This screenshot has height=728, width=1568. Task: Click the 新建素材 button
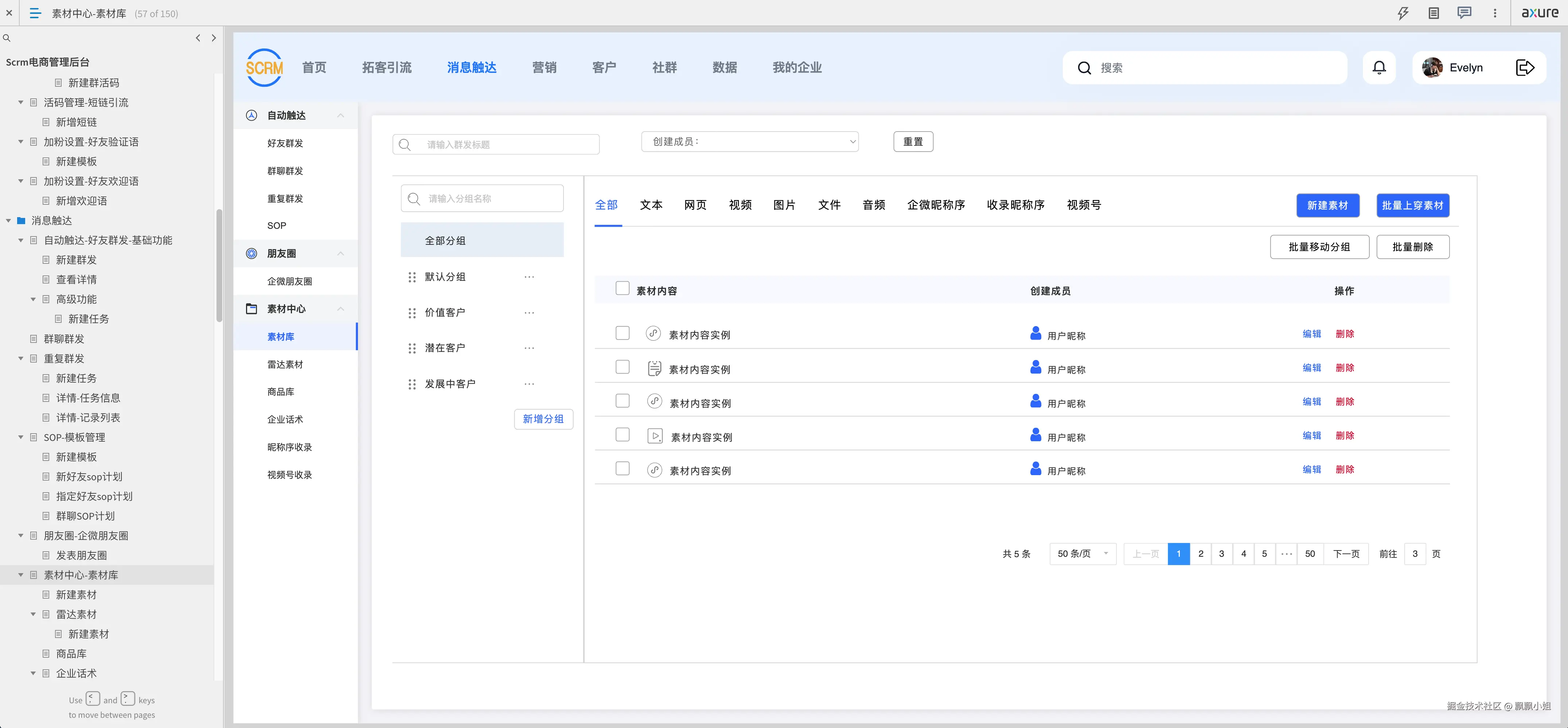click(1328, 205)
